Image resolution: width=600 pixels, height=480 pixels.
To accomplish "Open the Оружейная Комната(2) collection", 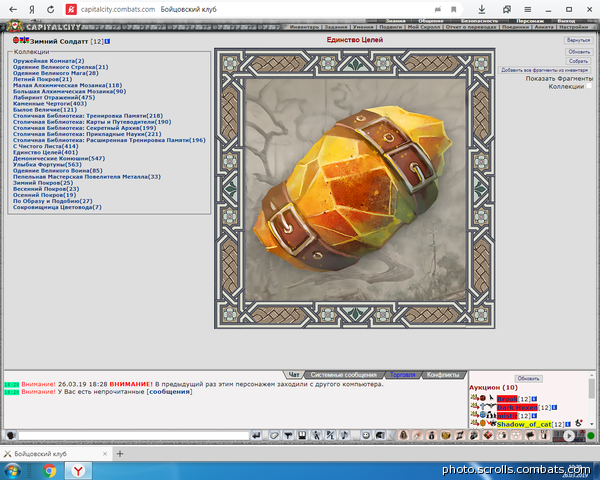I will [x=49, y=61].
